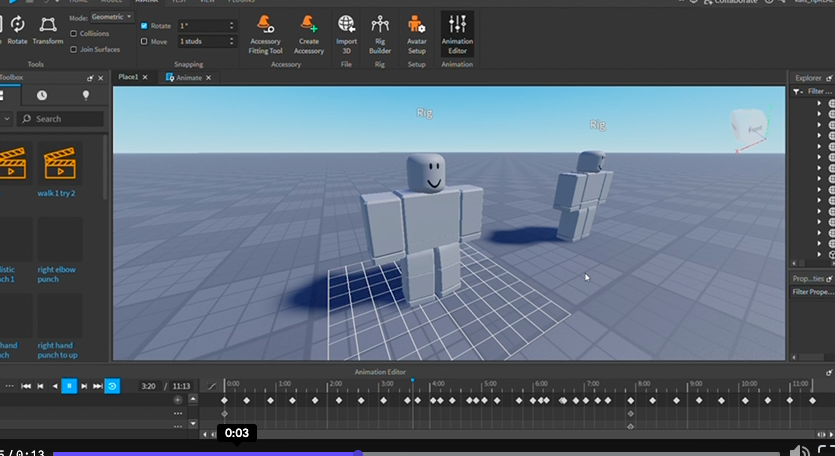Screen dimensions: 835x456
Task: Jump to the previous keyframe
Action: pos(40,386)
